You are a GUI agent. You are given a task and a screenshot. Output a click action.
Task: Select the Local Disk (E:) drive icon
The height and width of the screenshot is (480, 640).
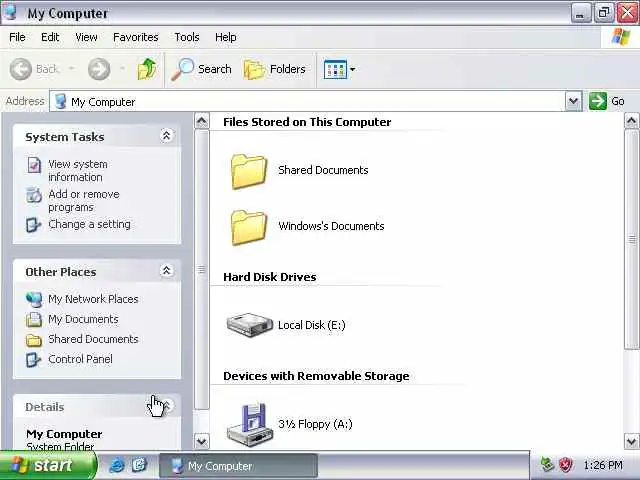(249, 324)
